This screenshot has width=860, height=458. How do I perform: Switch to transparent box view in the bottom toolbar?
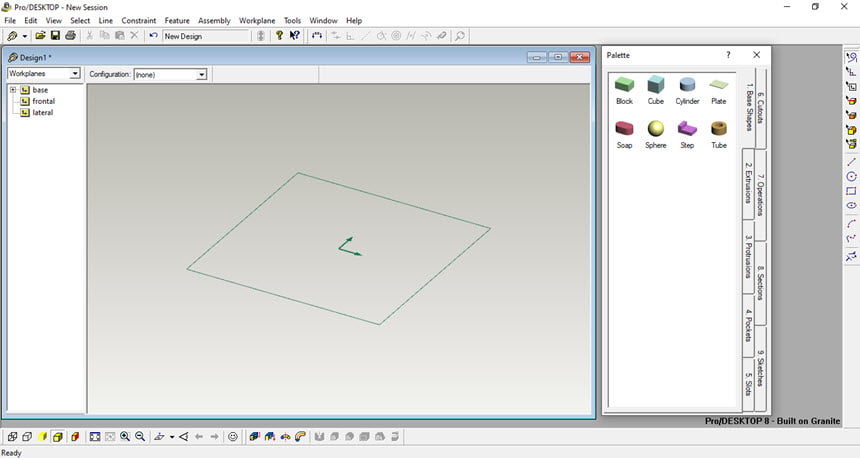27,437
